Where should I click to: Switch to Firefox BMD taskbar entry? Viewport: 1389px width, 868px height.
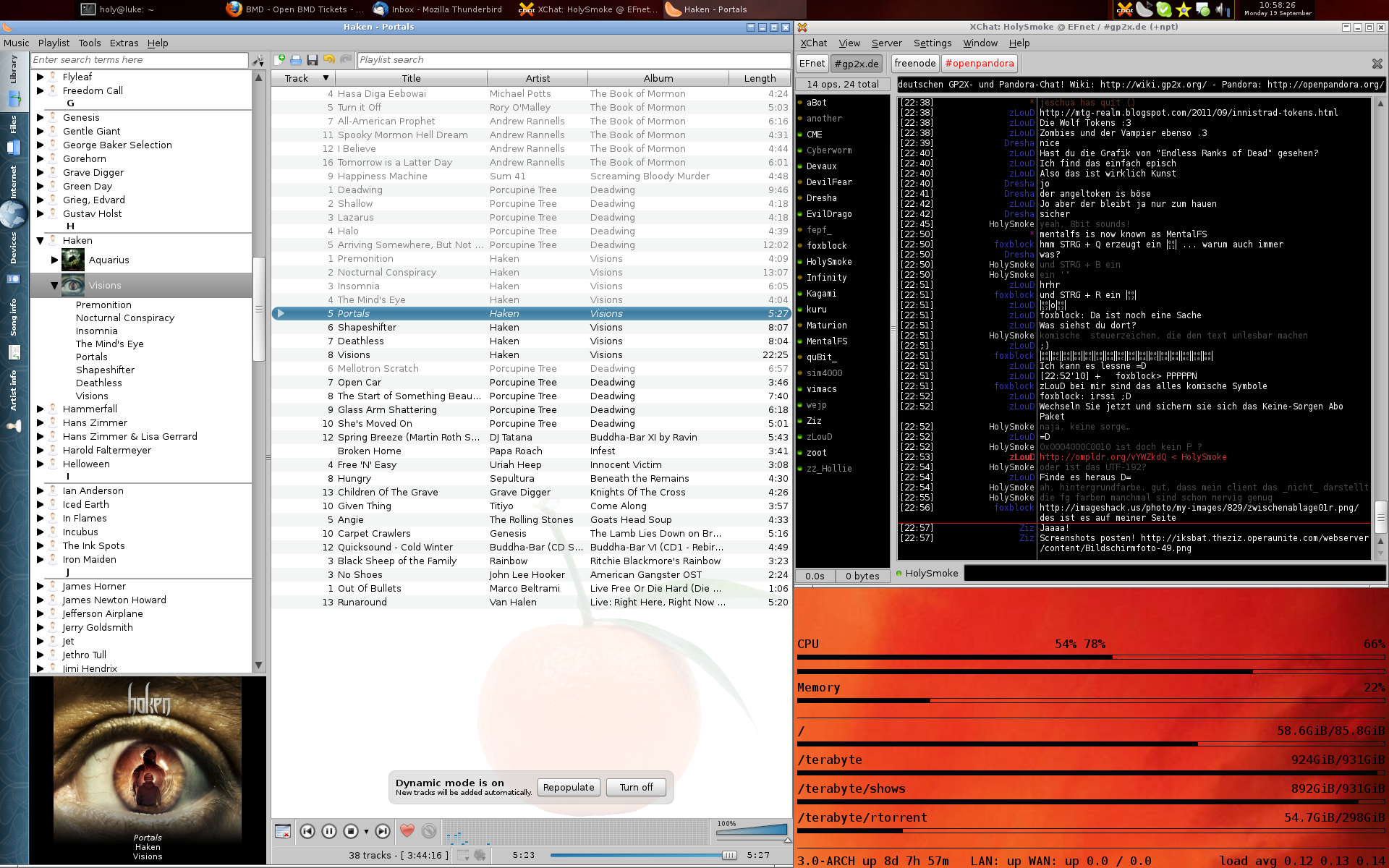tap(295, 9)
